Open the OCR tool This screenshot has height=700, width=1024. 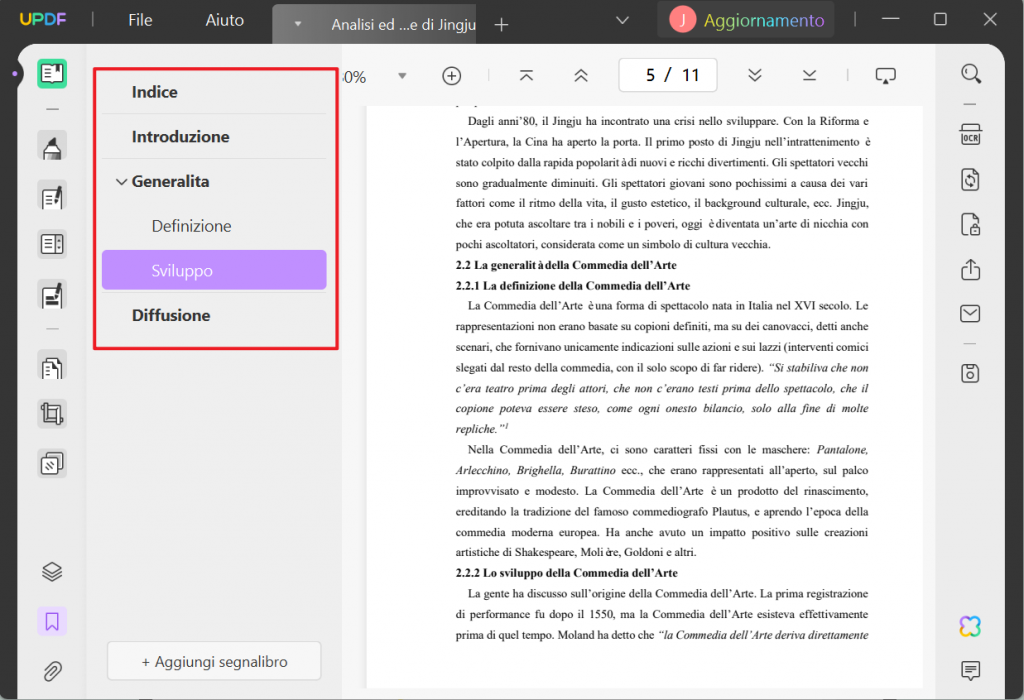coord(969,134)
